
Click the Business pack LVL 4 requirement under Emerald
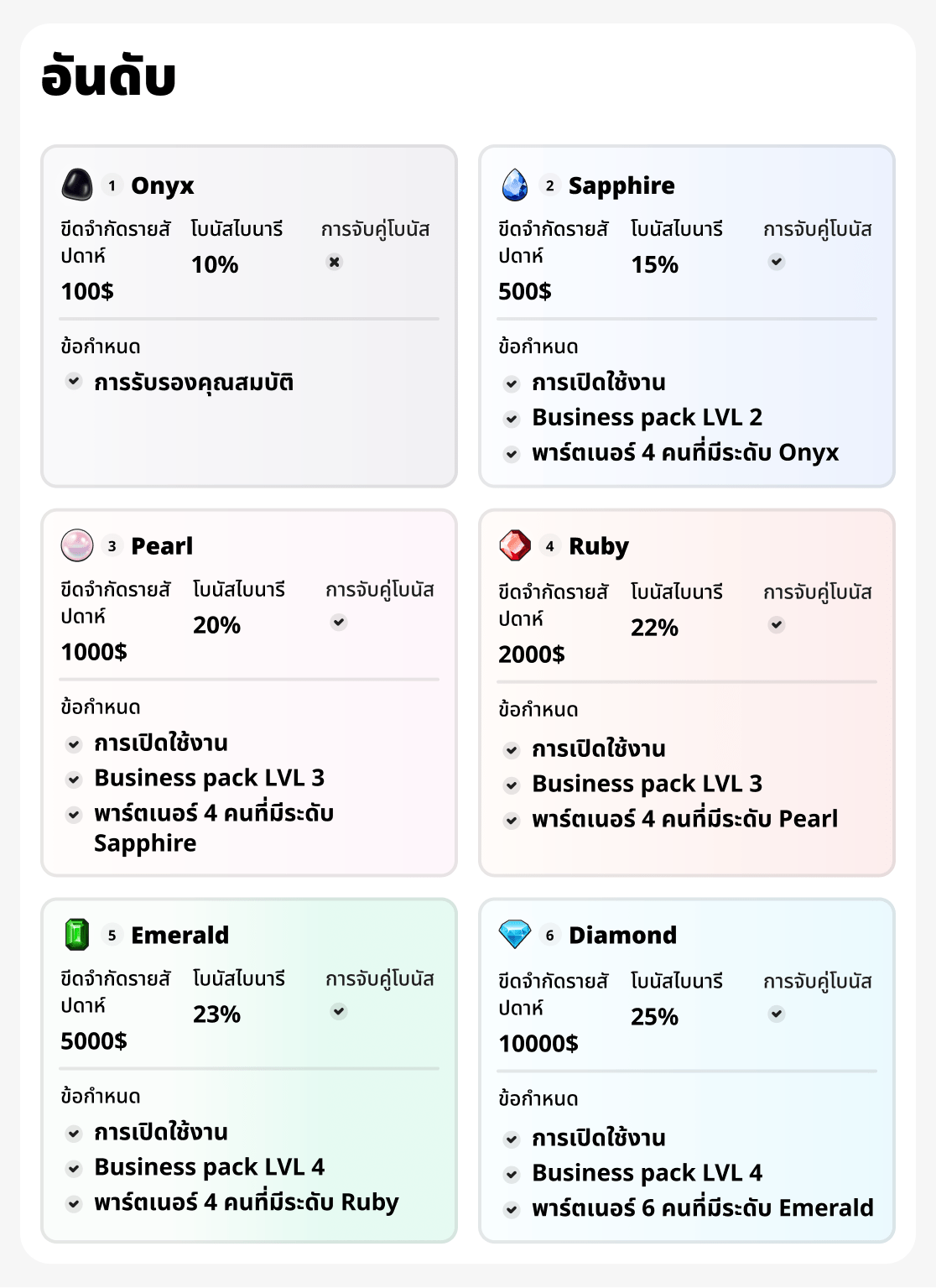pyautogui.click(x=210, y=1167)
